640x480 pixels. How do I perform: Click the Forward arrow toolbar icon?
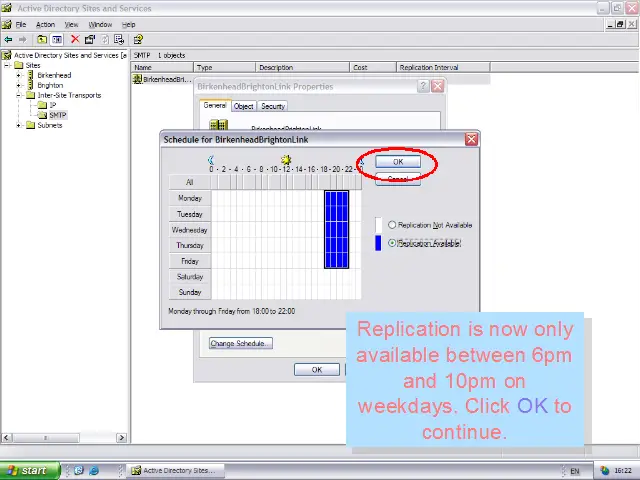point(23,40)
